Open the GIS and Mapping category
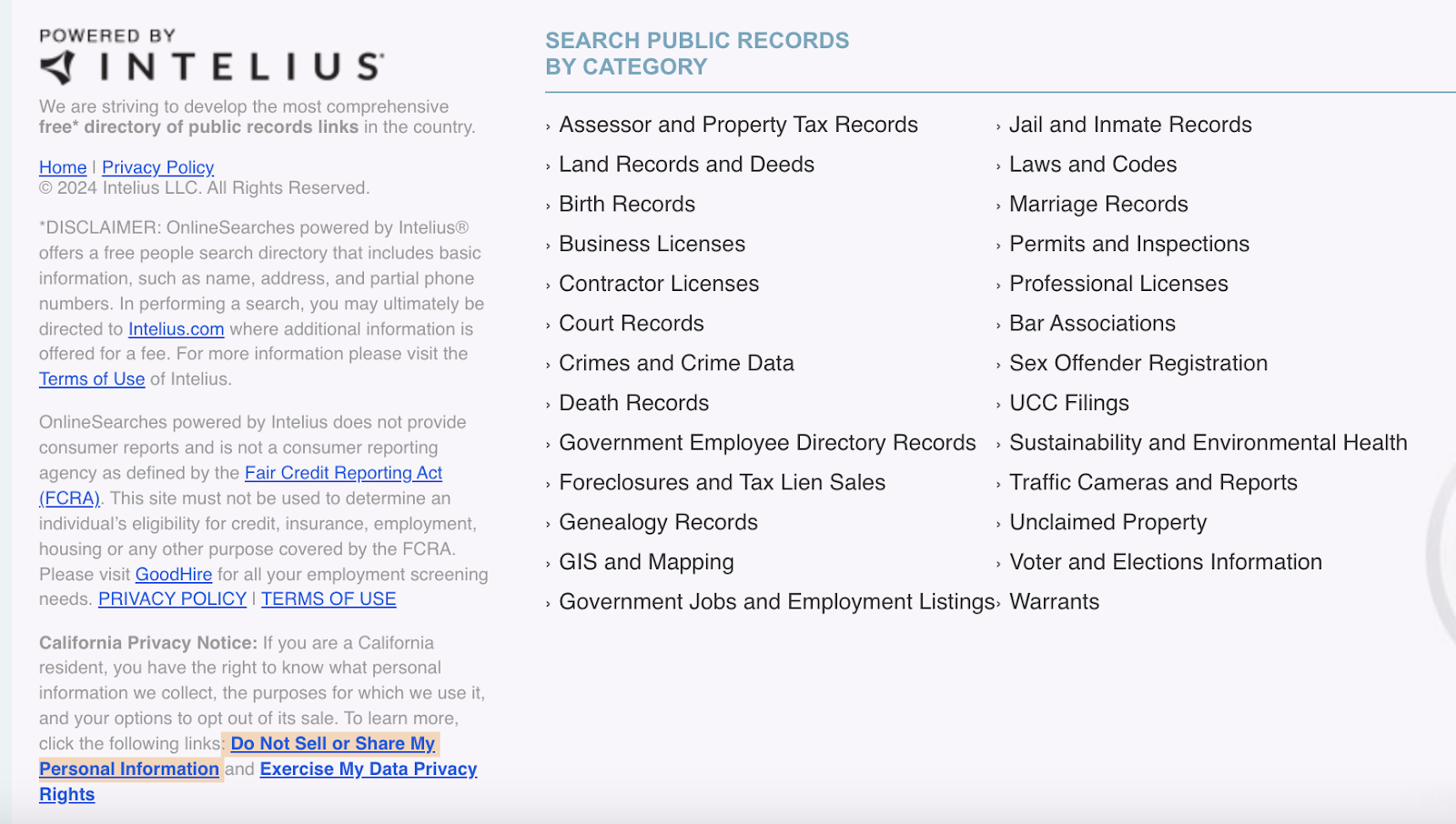 646,562
